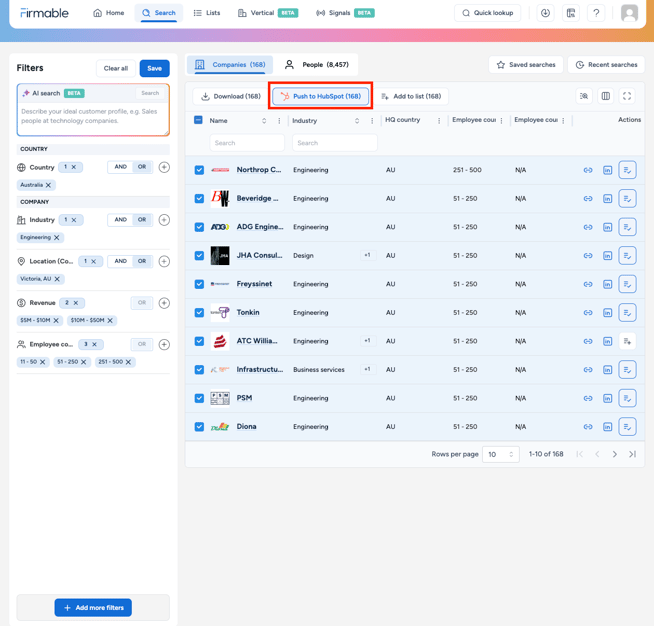This screenshot has height=626, width=654.
Task: Click Download (168) button
Action: (231, 96)
